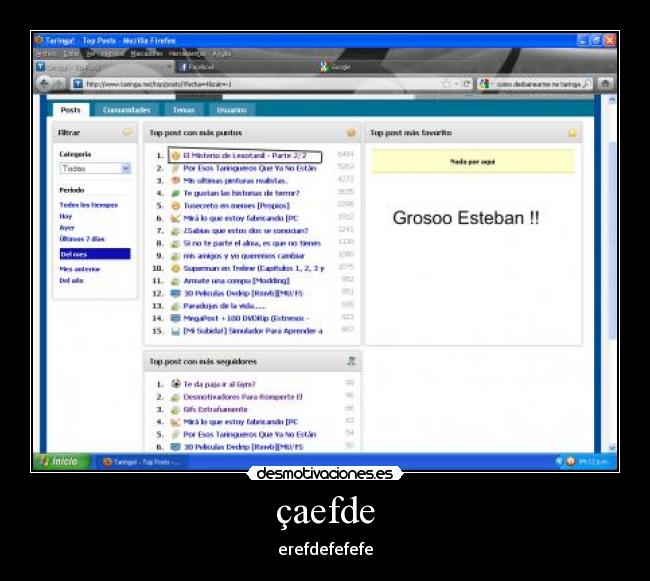Click the 'Nada por aquí' yellow notice
650x581 pixels.
pos(473,162)
